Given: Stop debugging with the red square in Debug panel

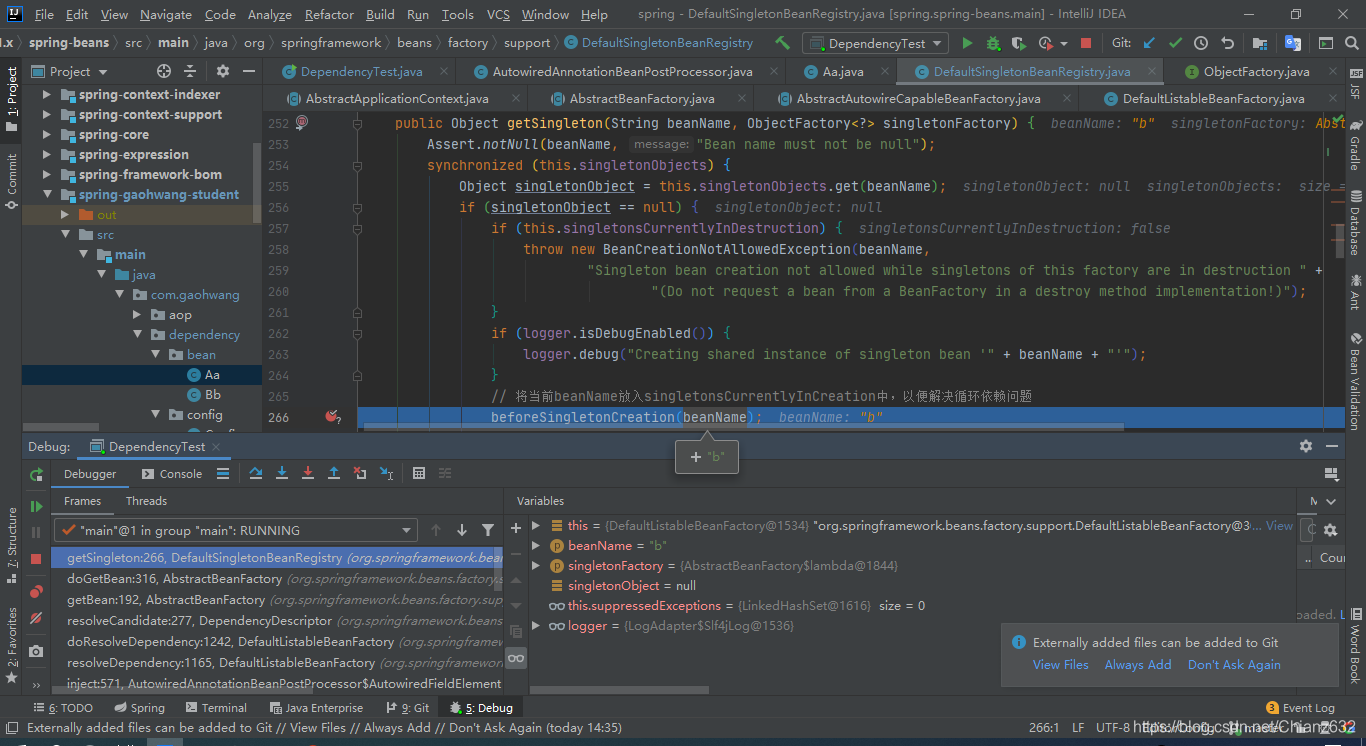Looking at the screenshot, I should (36, 559).
